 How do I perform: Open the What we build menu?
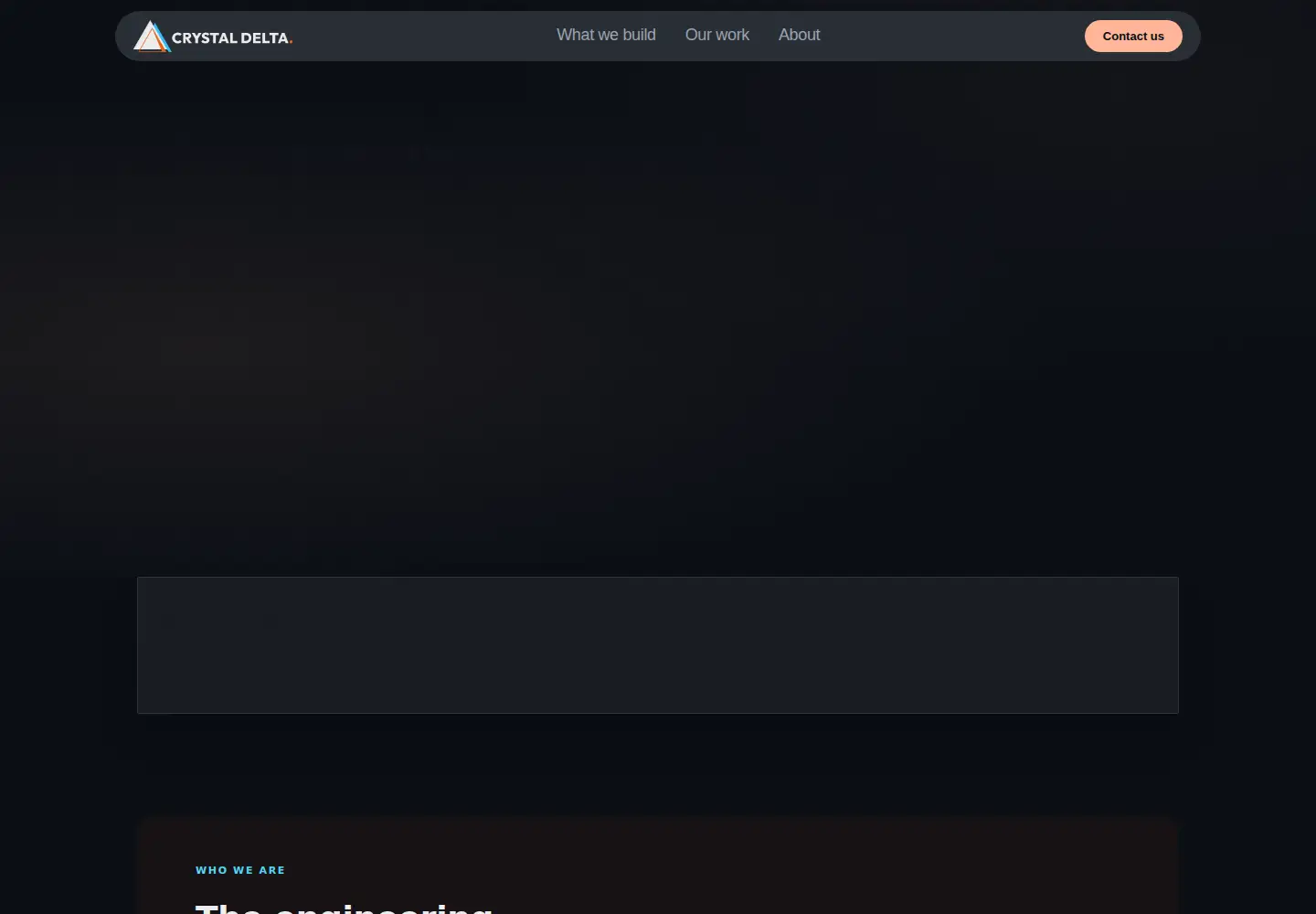pyautogui.click(x=606, y=35)
